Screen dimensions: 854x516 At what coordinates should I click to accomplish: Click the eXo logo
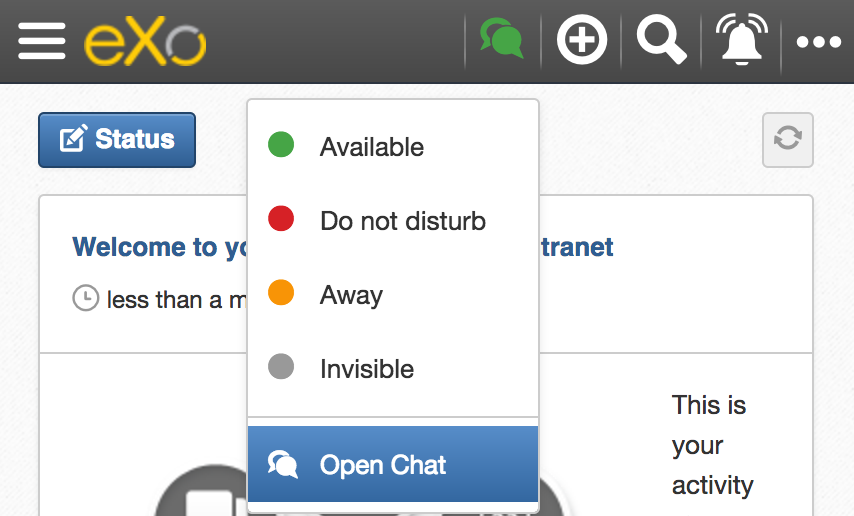click(x=145, y=42)
